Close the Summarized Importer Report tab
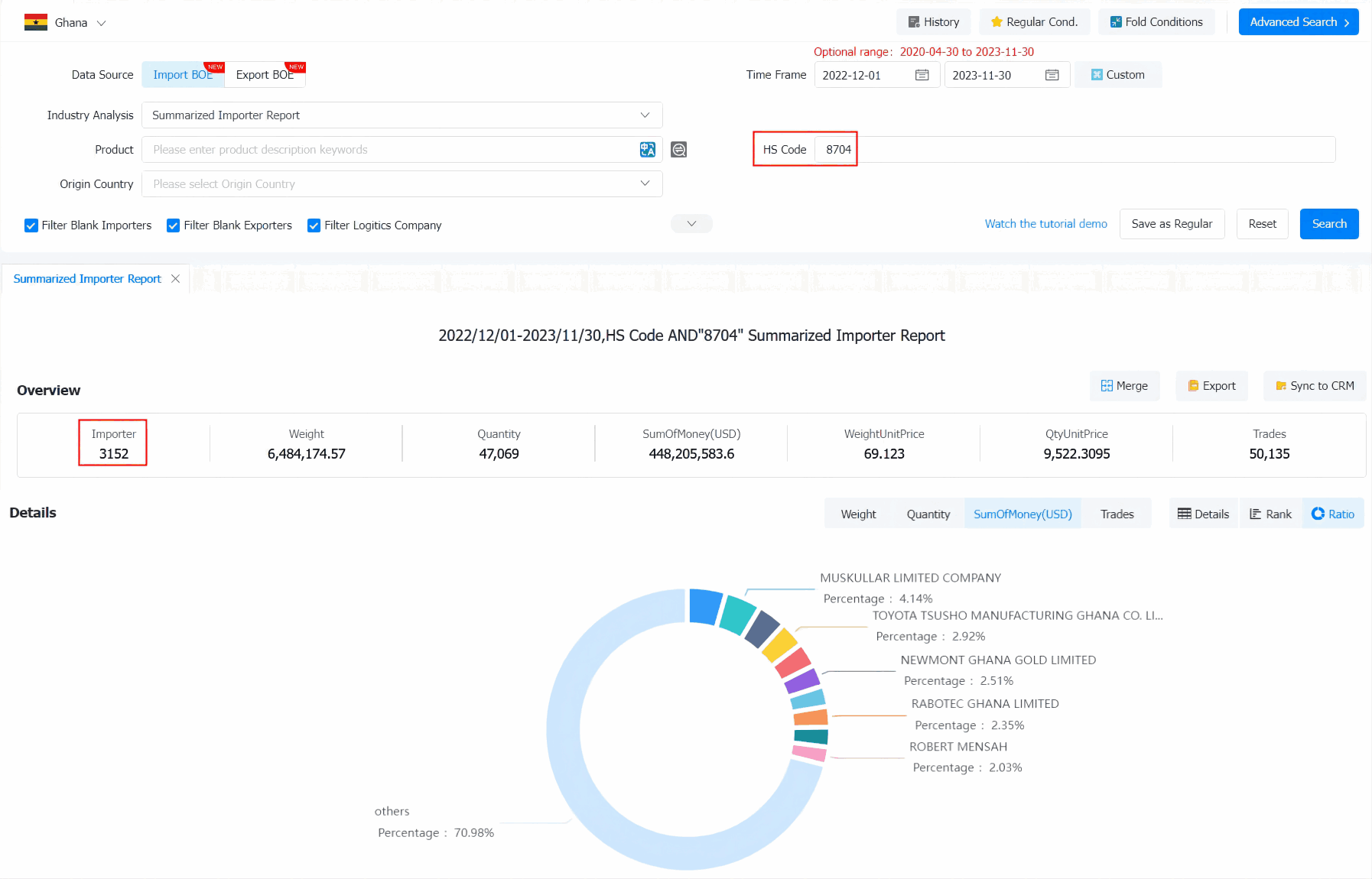The image size is (1372, 879). 176,279
